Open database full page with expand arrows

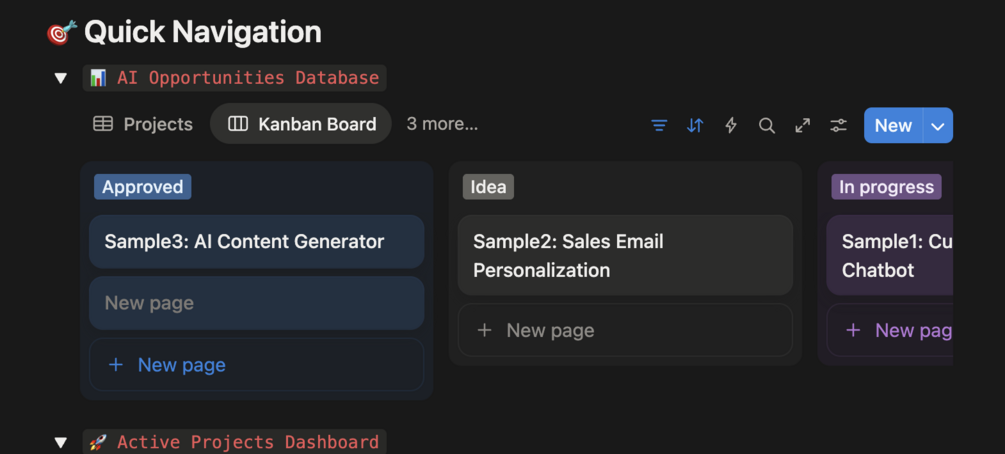pos(802,125)
